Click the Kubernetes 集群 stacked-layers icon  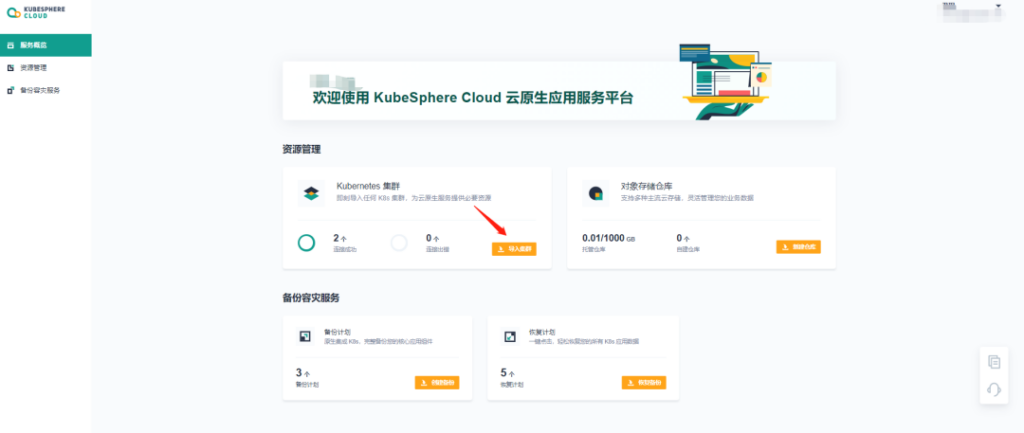coord(312,193)
